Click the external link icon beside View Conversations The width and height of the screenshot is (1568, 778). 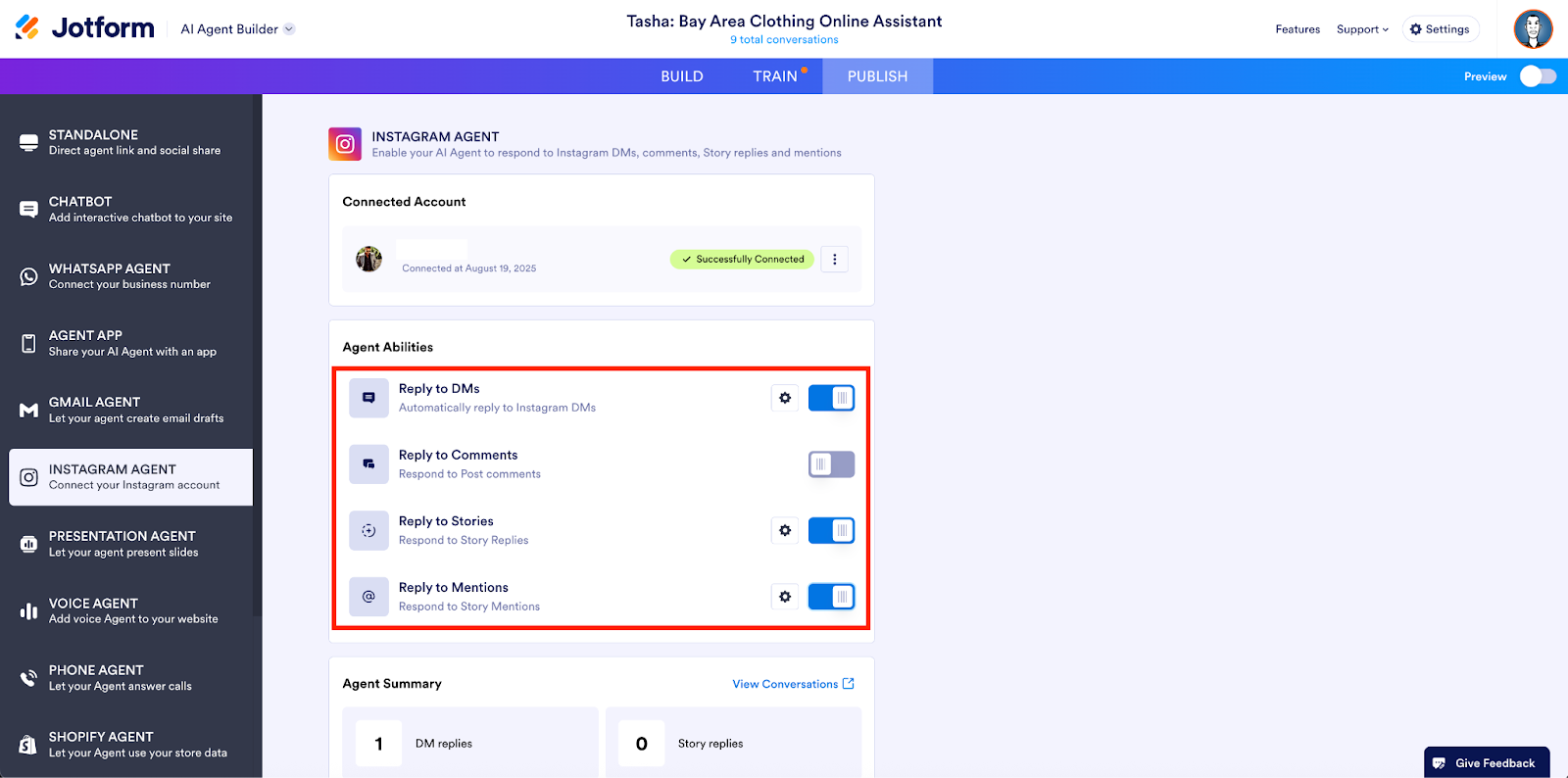[x=849, y=684]
